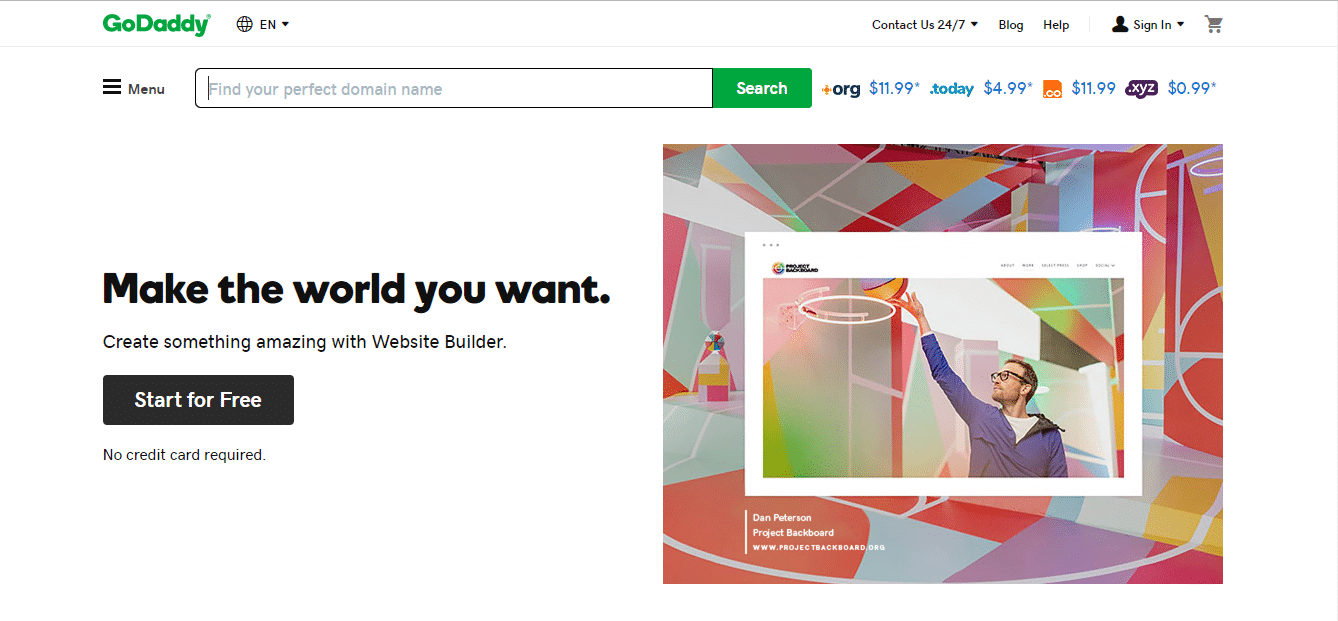Select the orange .co domain icon
This screenshot has width=1338, height=621.
point(1051,88)
